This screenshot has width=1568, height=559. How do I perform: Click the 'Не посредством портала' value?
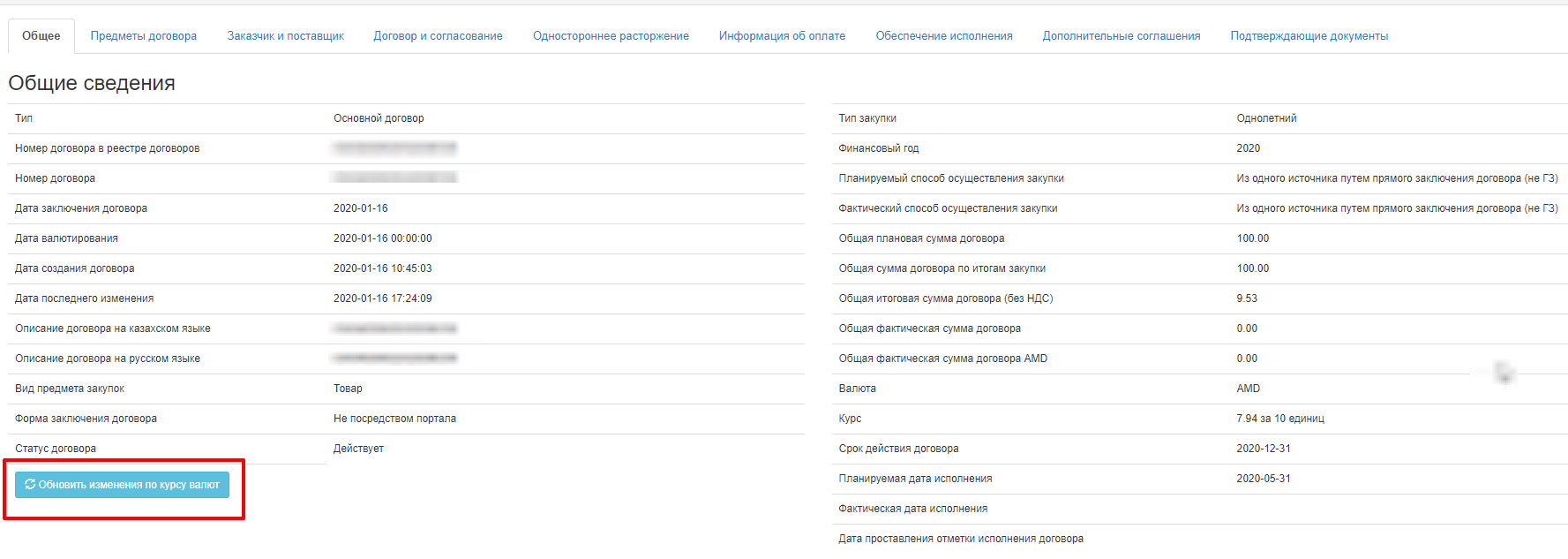point(394,419)
